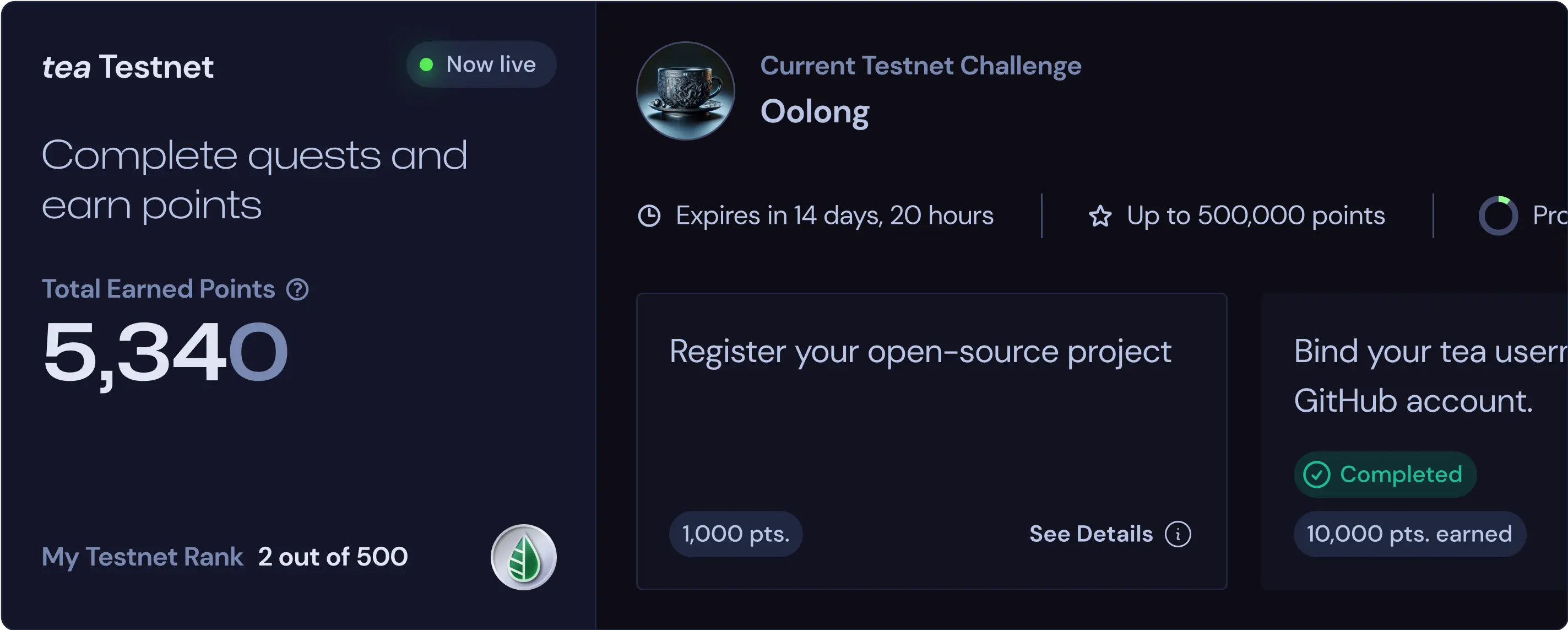Click the 2 out of 500 rank text
This screenshot has height=630, width=1568.
click(x=333, y=557)
